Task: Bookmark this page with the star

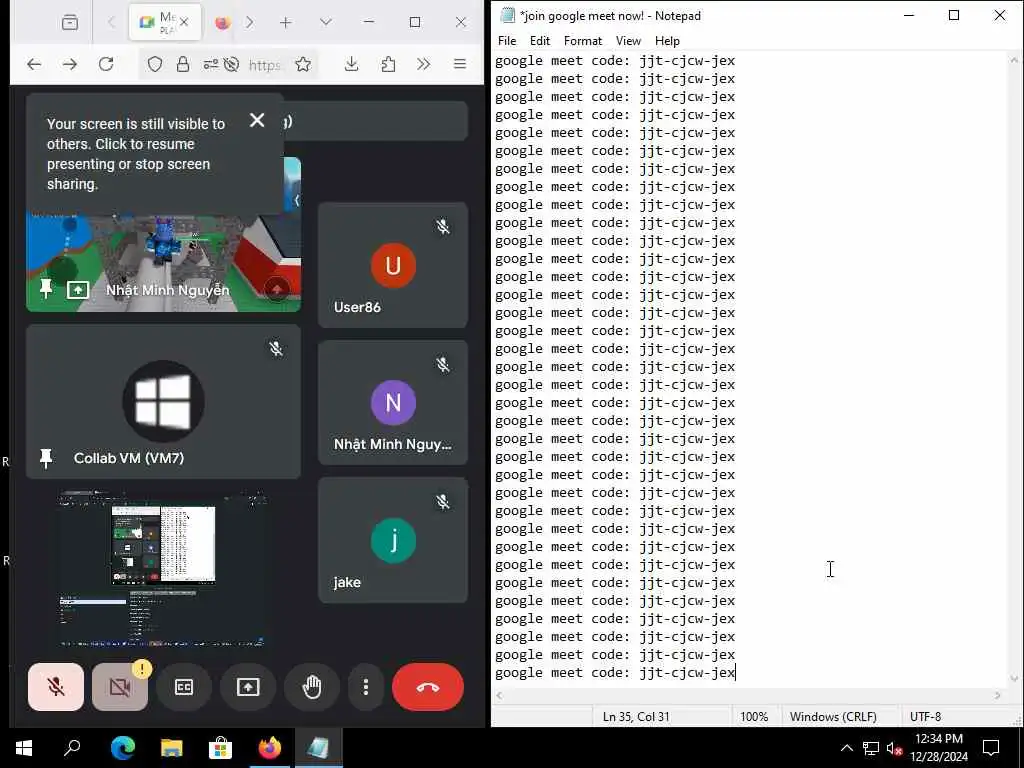Action: 302,64
